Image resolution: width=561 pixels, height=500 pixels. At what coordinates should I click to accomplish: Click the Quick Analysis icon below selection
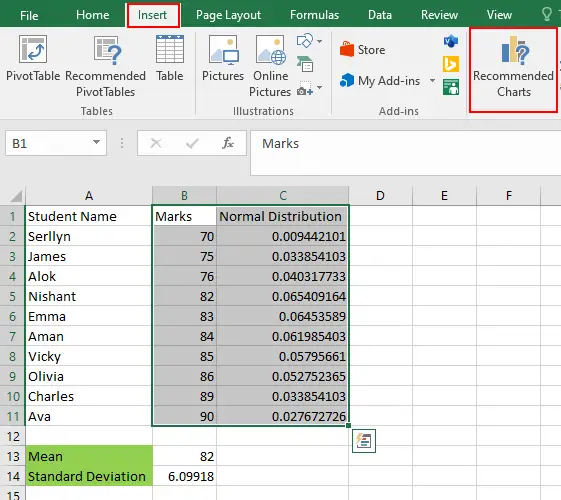click(x=364, y=441)
